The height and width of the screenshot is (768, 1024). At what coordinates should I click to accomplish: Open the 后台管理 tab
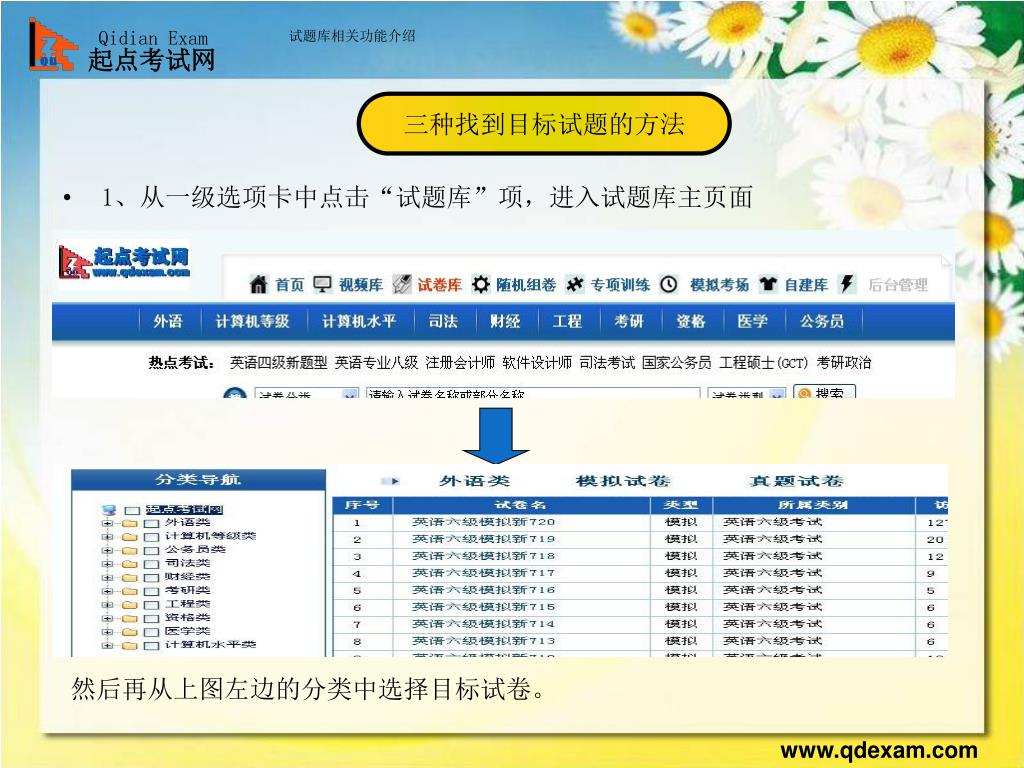898,285
